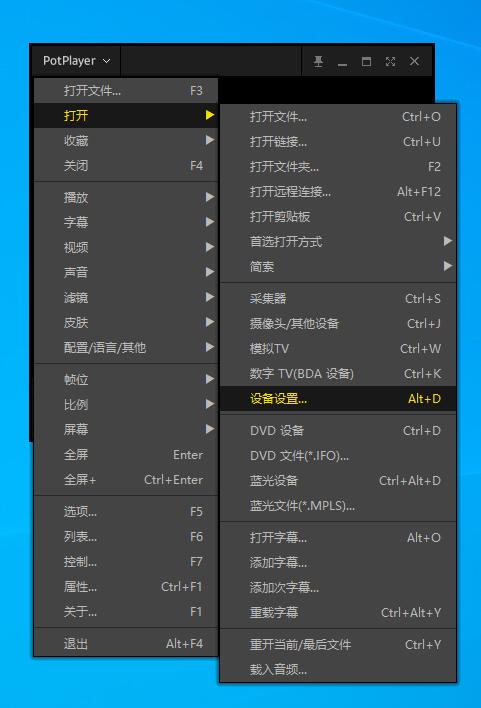481x708 pixels.
Task: Click the fullscreen arrows icon in title bar
Action: click(x=390, y=61)
